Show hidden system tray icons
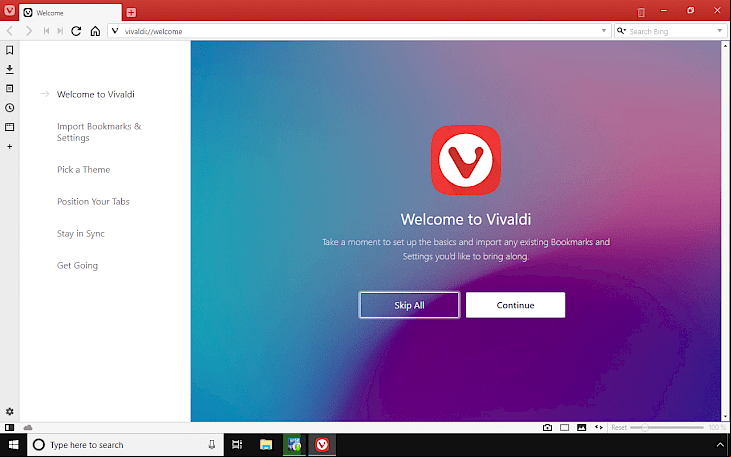Screen dimensions: 731x457 718,445
